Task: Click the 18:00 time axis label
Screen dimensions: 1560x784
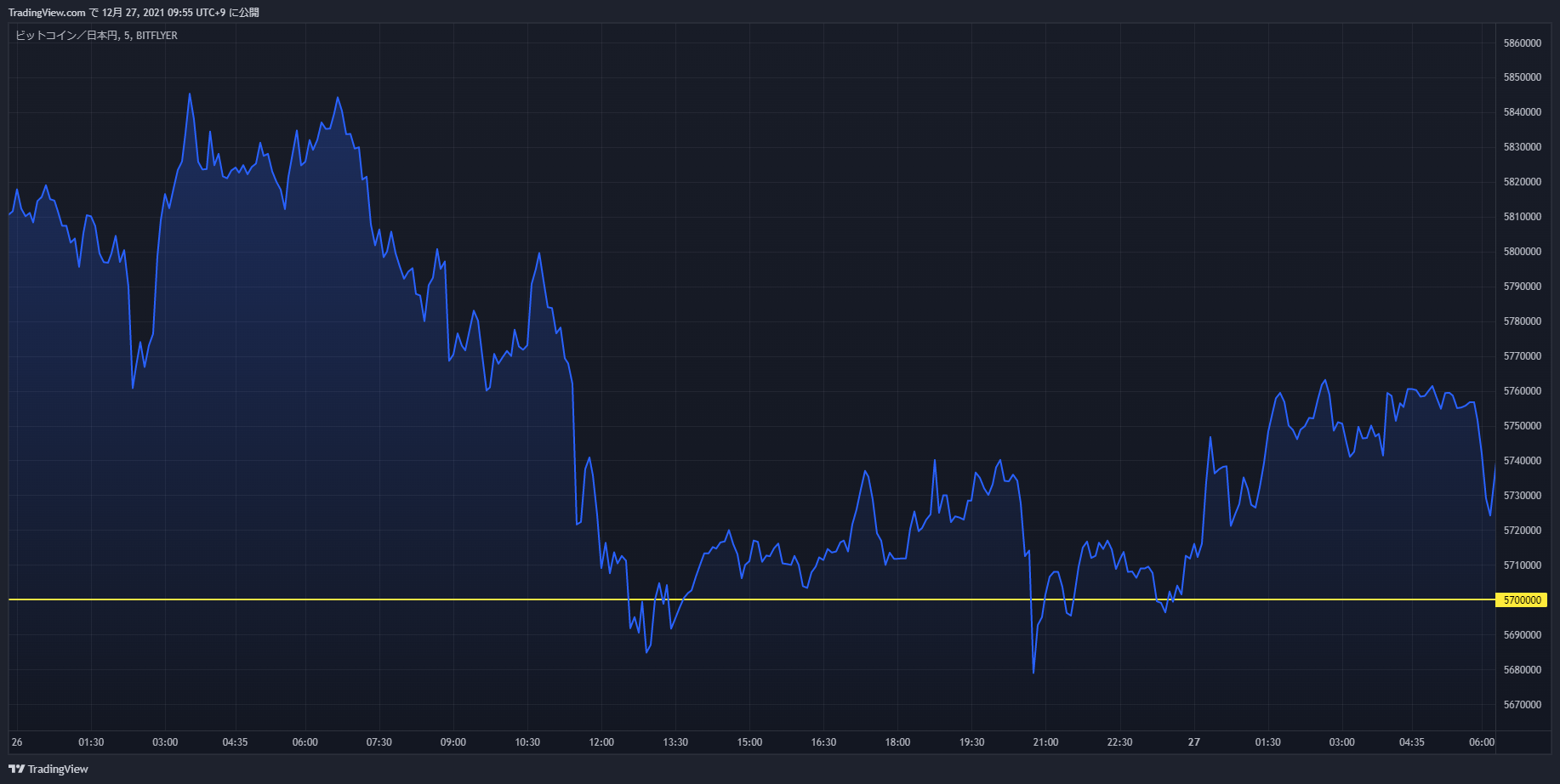Action: (897, 742)
